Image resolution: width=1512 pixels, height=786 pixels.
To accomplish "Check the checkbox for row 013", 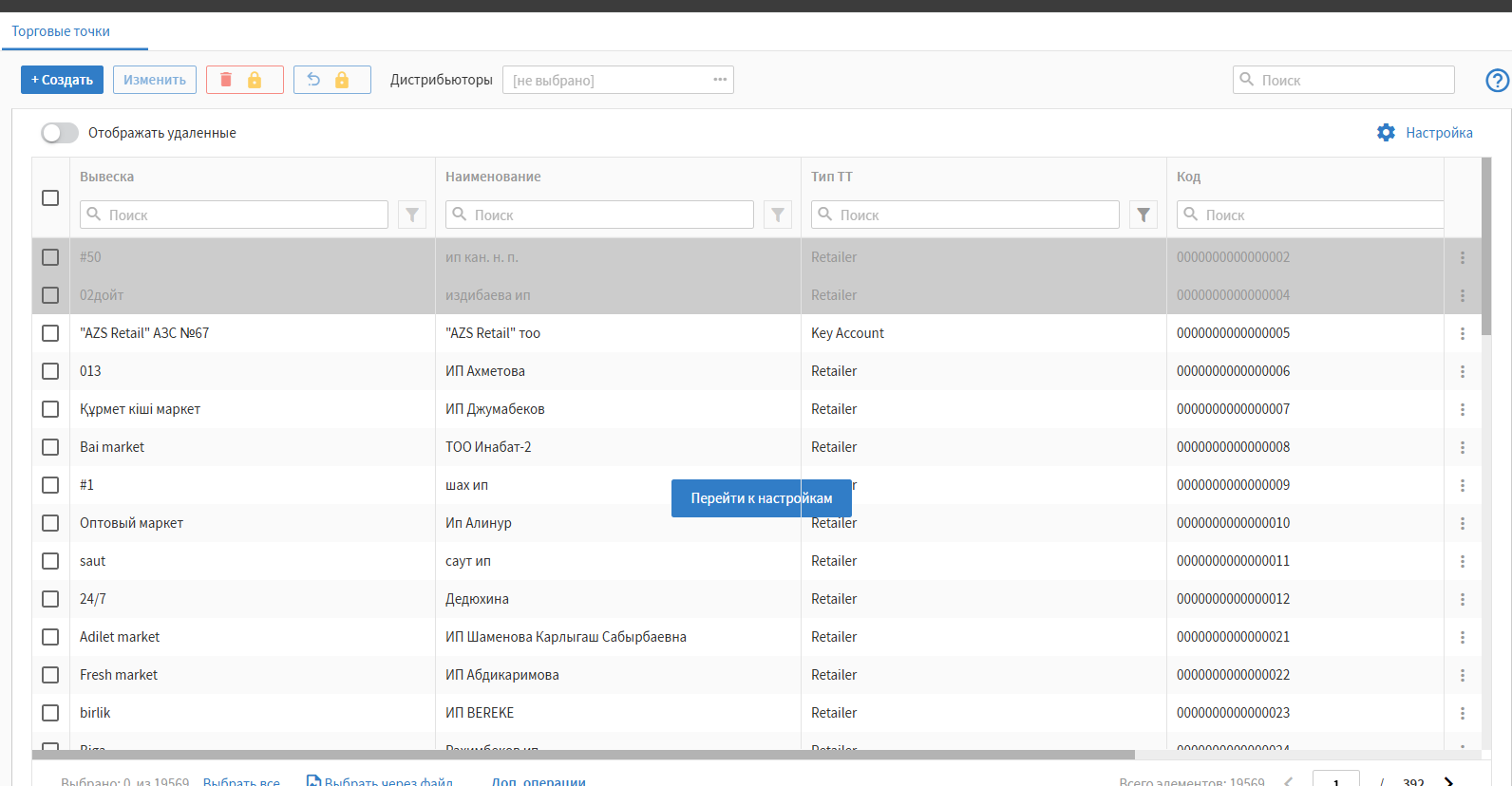I will click(50, 371).
